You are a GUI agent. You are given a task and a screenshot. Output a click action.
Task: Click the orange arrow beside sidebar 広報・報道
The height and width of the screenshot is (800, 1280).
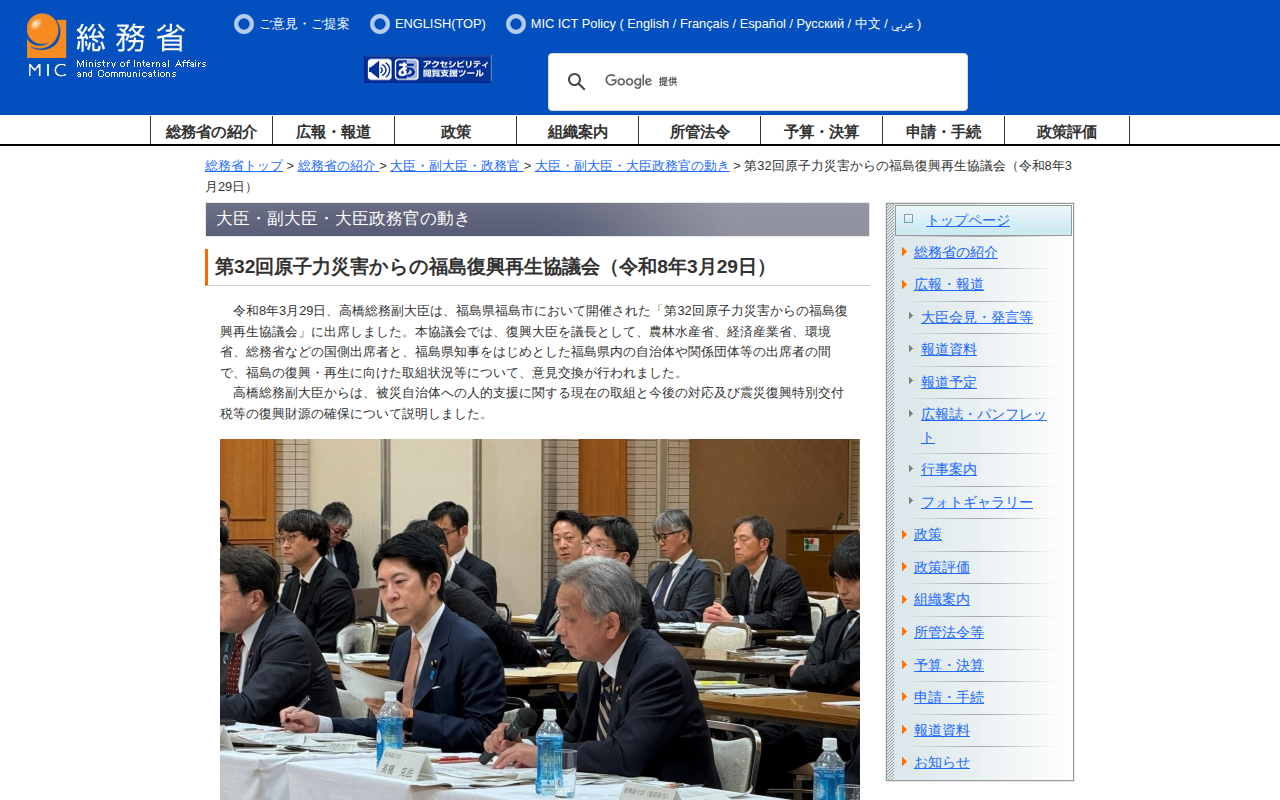pos(904,284)
